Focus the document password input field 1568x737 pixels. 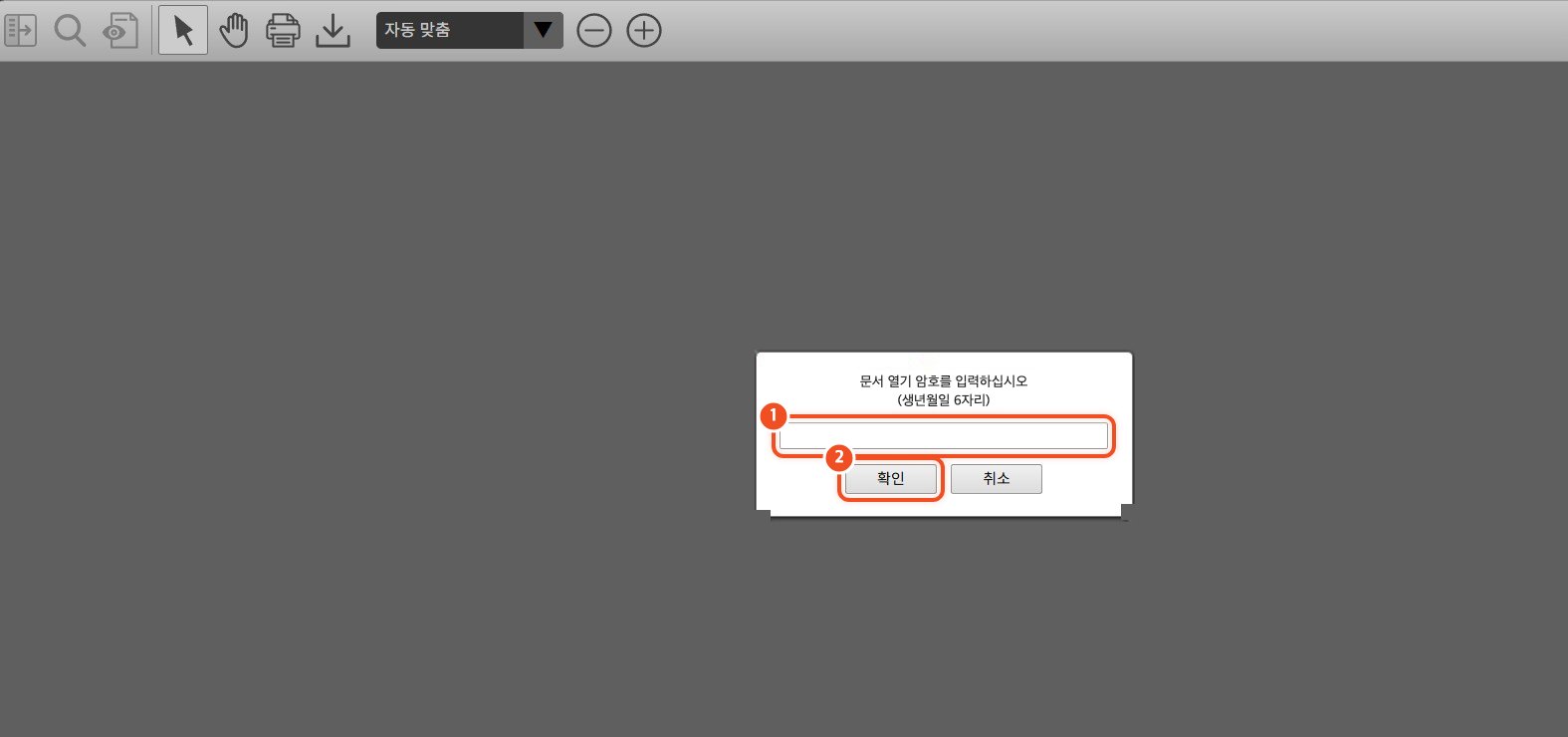[944, 436]
